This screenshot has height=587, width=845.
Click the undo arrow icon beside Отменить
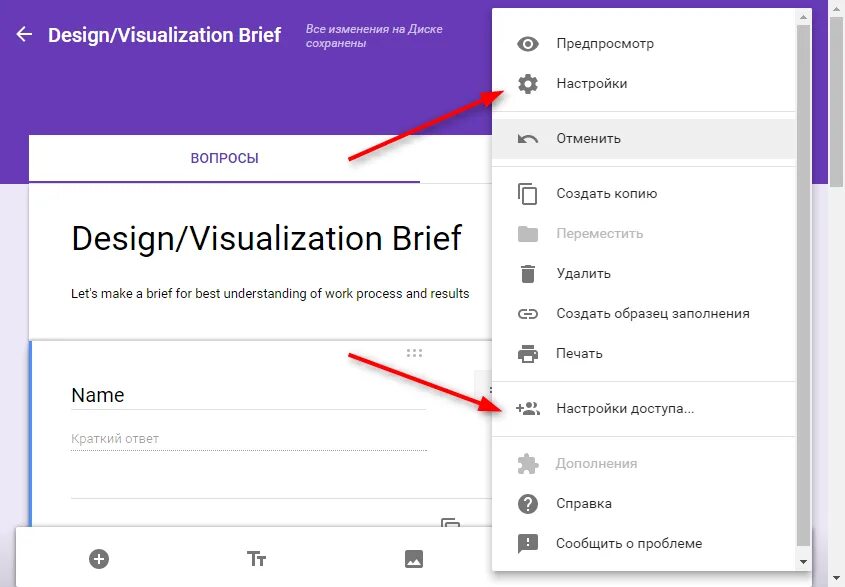click(528, 139)
